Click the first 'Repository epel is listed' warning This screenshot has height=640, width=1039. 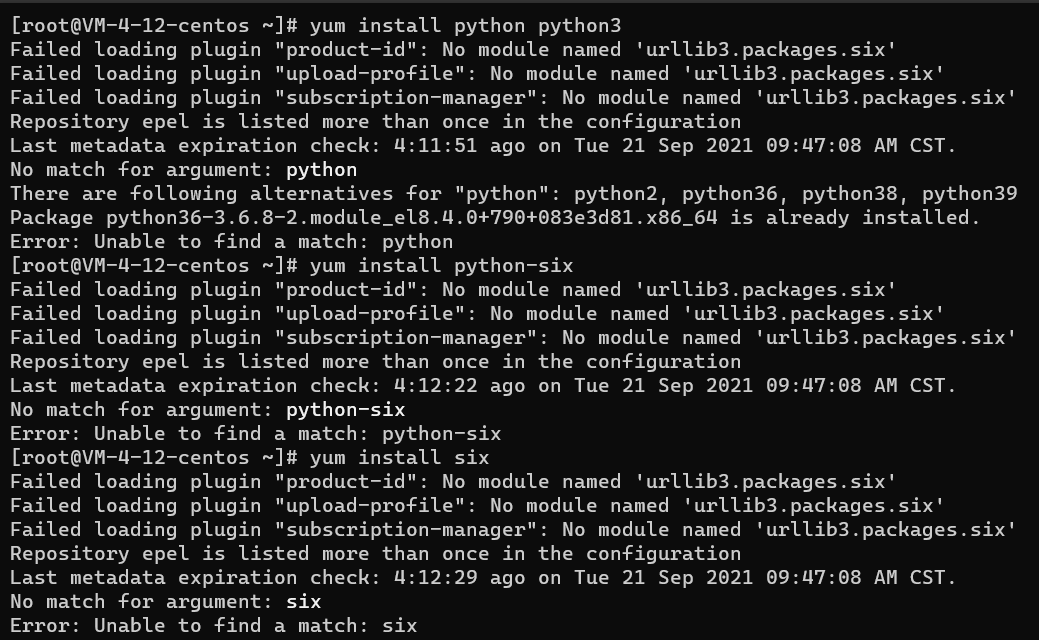pyautogui.click(x=376, y=122)
